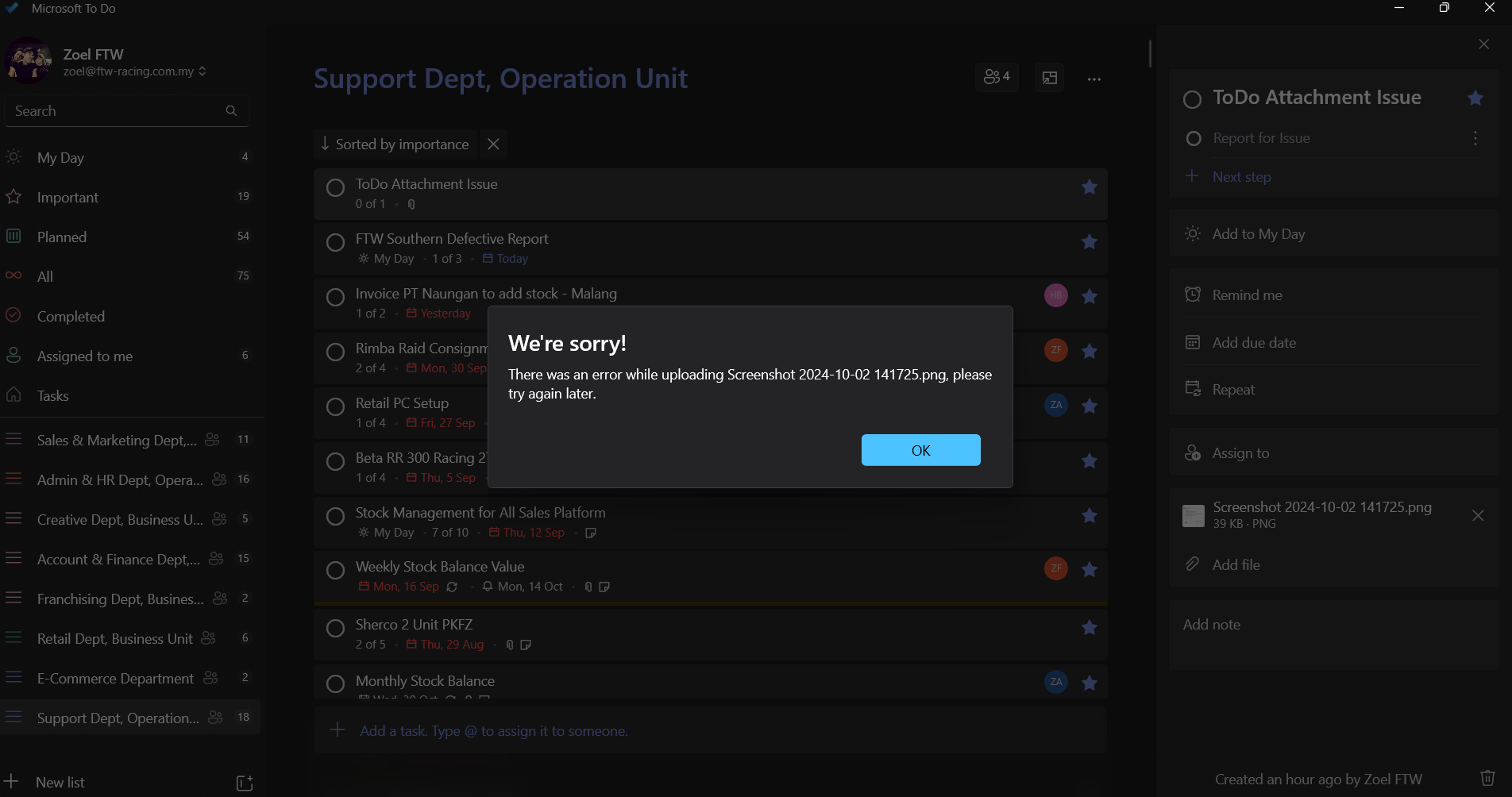Open Franchising Dept list
This screenshot has height=797, width=1512.
click(130, 599)
